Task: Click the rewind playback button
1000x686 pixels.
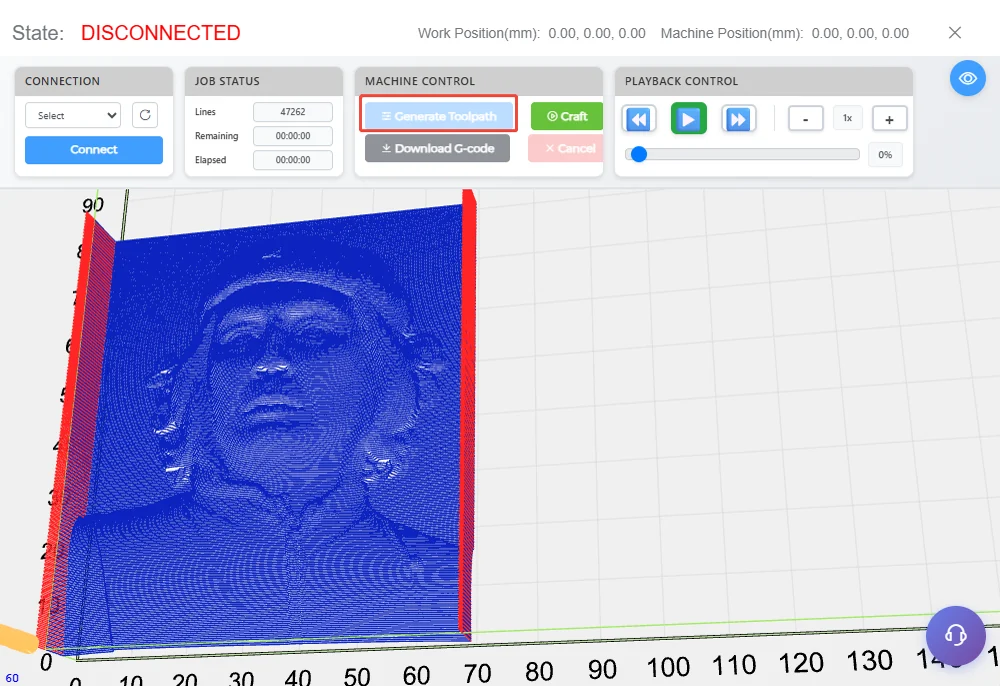Action: (x=638, y=119)
